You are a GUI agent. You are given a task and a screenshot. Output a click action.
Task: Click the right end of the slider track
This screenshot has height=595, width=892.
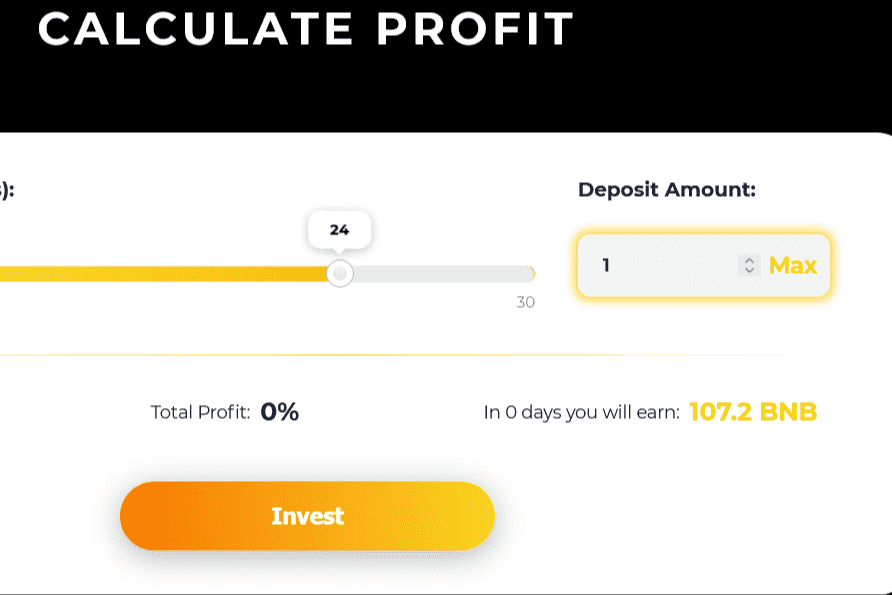(x=530, y=274)
